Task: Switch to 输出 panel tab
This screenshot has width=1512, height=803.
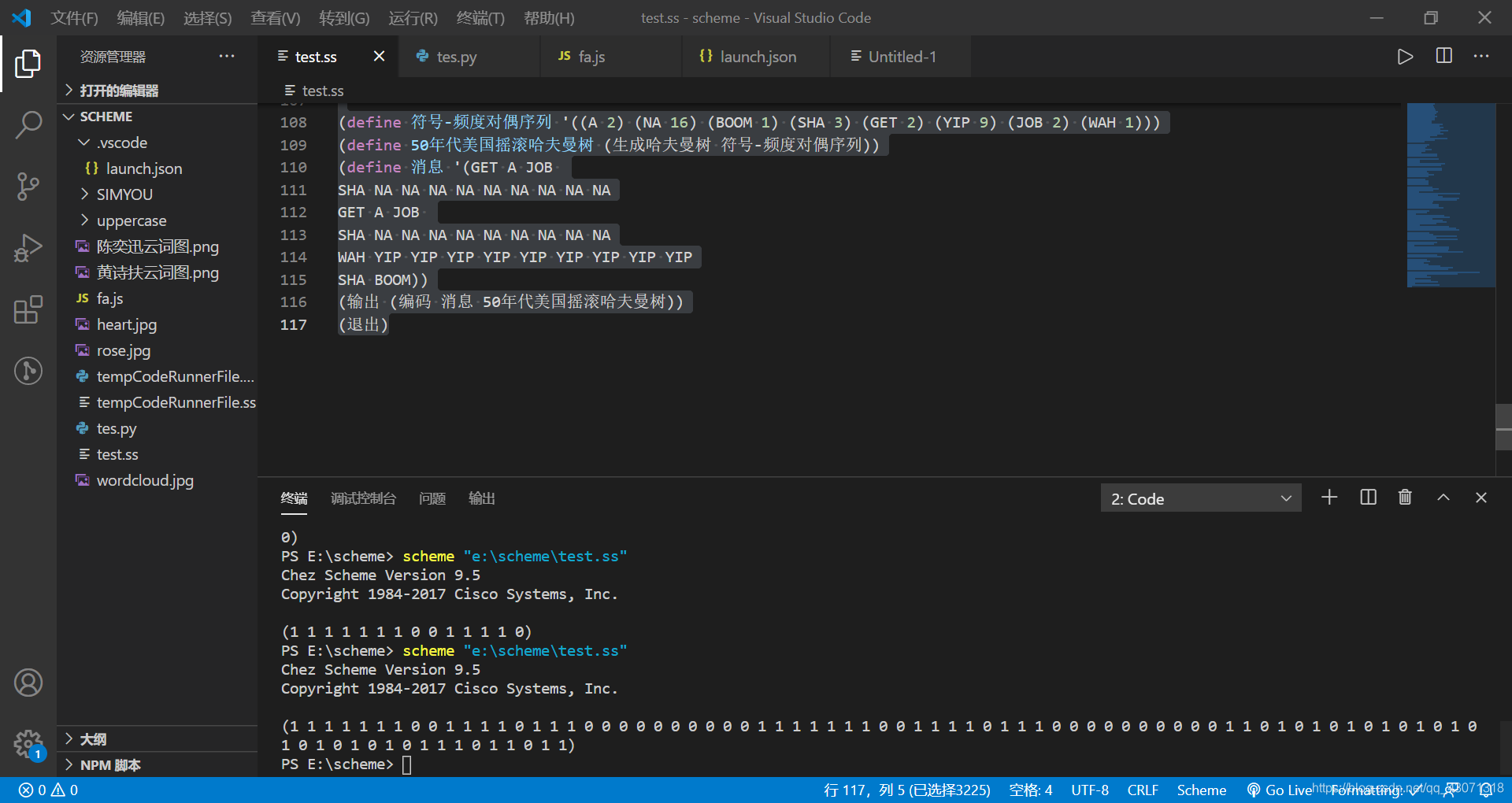Action: (481, 498)
